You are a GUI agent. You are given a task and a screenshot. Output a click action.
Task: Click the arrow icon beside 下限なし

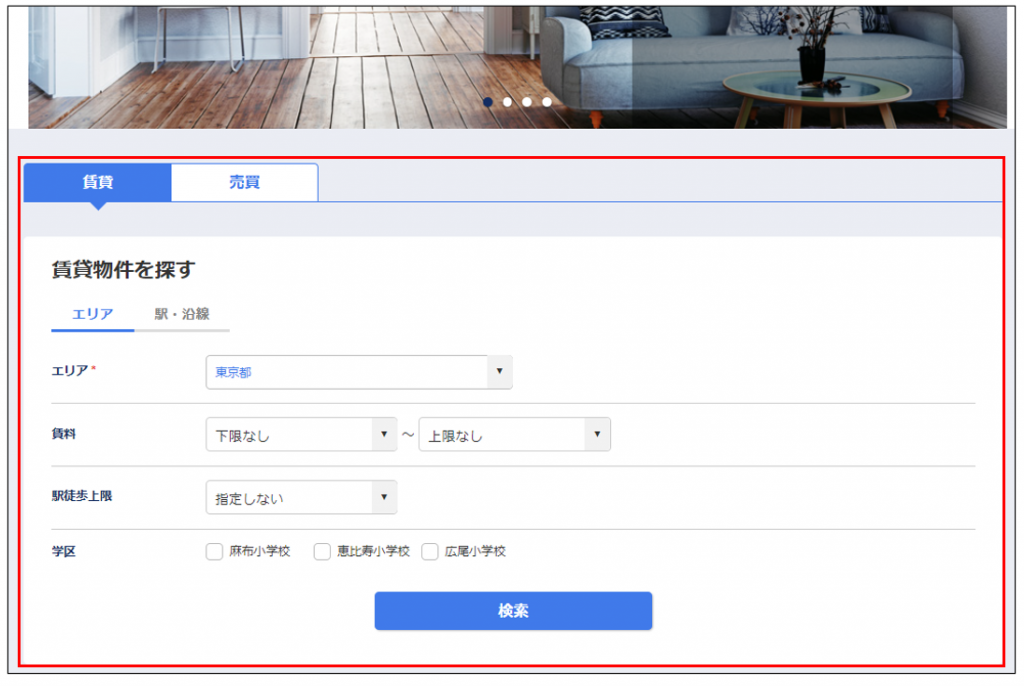coord(384,435)
